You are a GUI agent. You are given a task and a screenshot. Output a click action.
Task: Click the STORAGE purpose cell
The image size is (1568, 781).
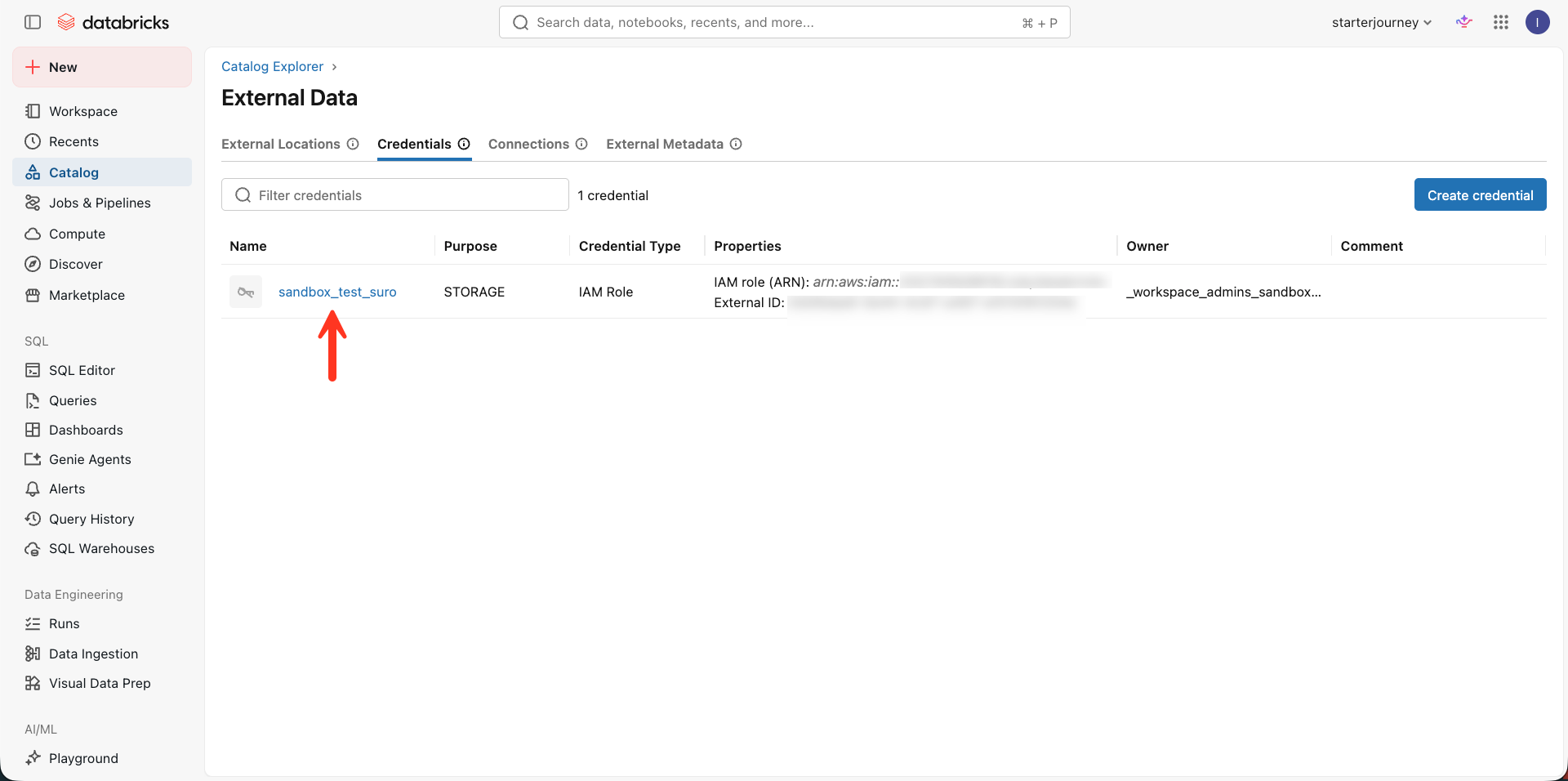tap(474, 292)
